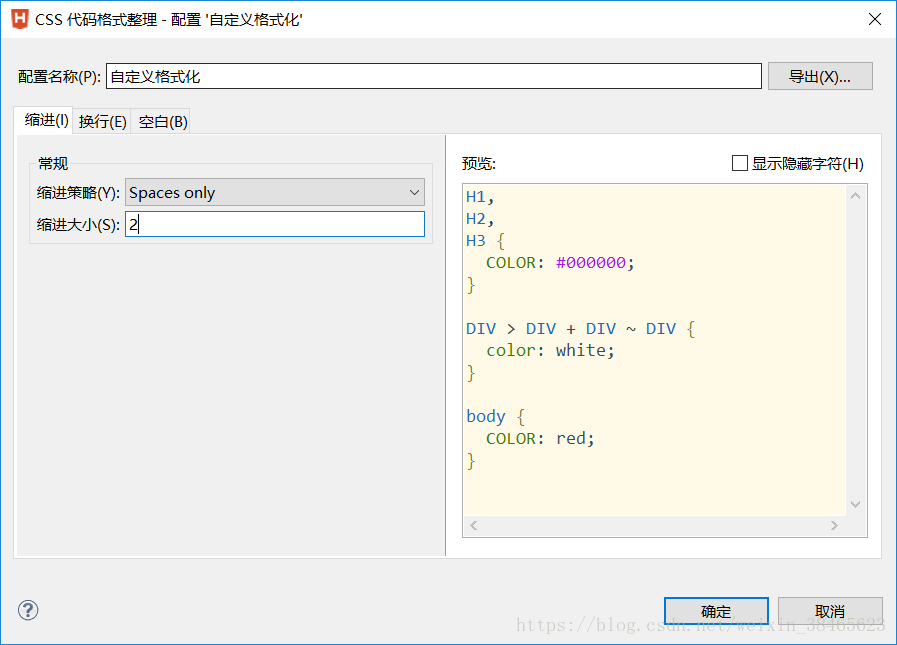897x645 pixels.
Task: Click preview scrollbar down arrow
Action: [x=856, y=504]
